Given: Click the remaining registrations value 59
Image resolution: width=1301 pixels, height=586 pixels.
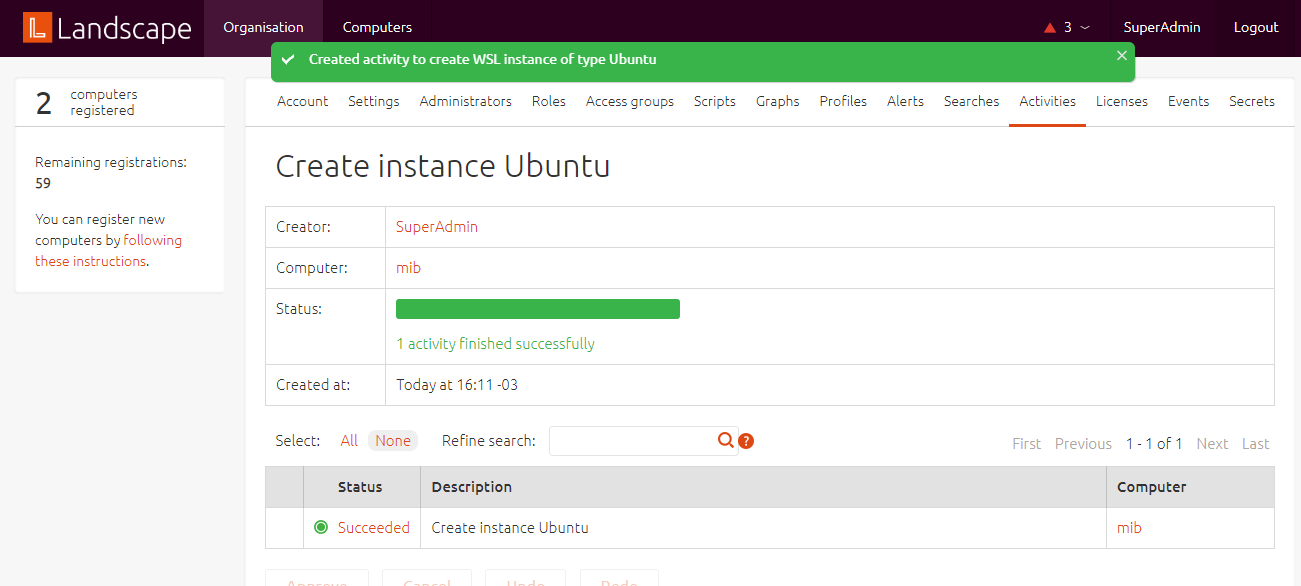Looking at the screenshot, I should (43, 183).
